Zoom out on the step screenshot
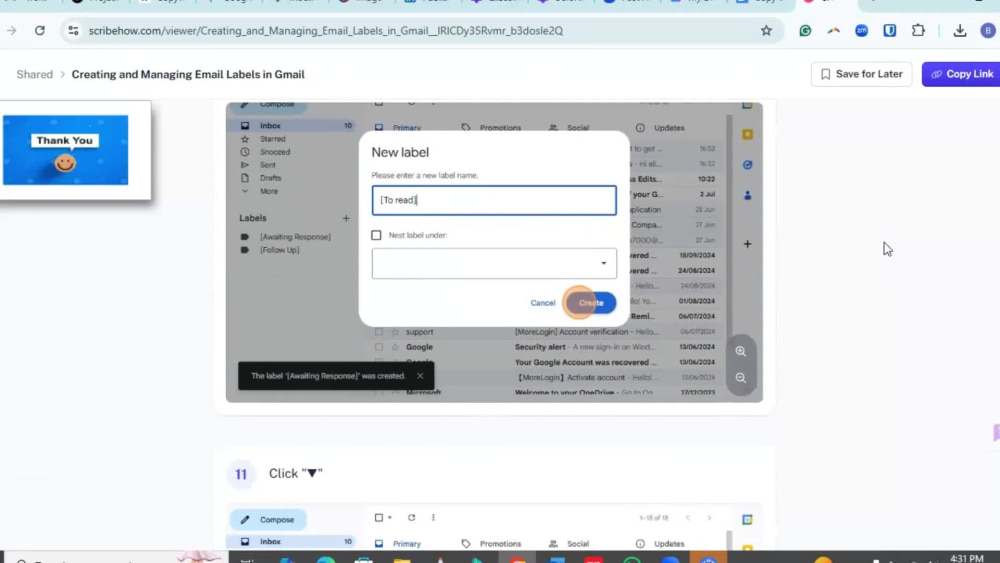This screenshot has width=1000, height=563. [x=740, y=377]
